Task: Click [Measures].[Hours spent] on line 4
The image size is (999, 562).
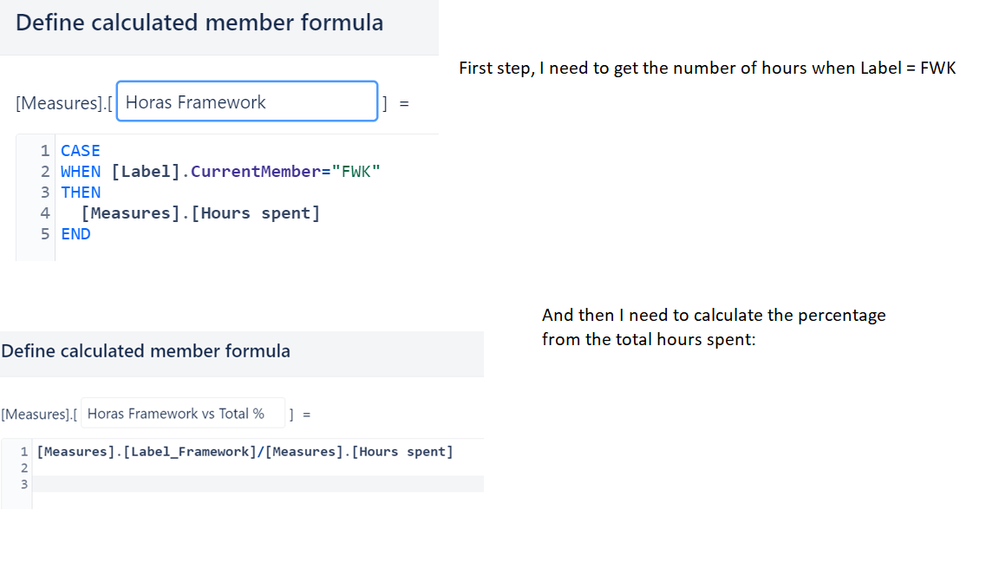Action: coord(201,213)
